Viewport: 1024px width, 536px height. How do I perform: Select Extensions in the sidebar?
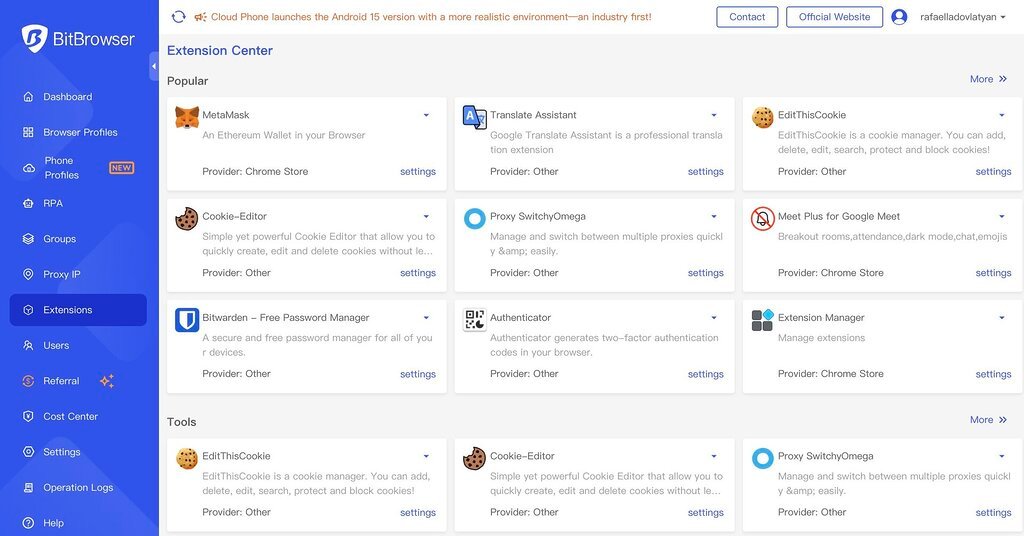78,310
